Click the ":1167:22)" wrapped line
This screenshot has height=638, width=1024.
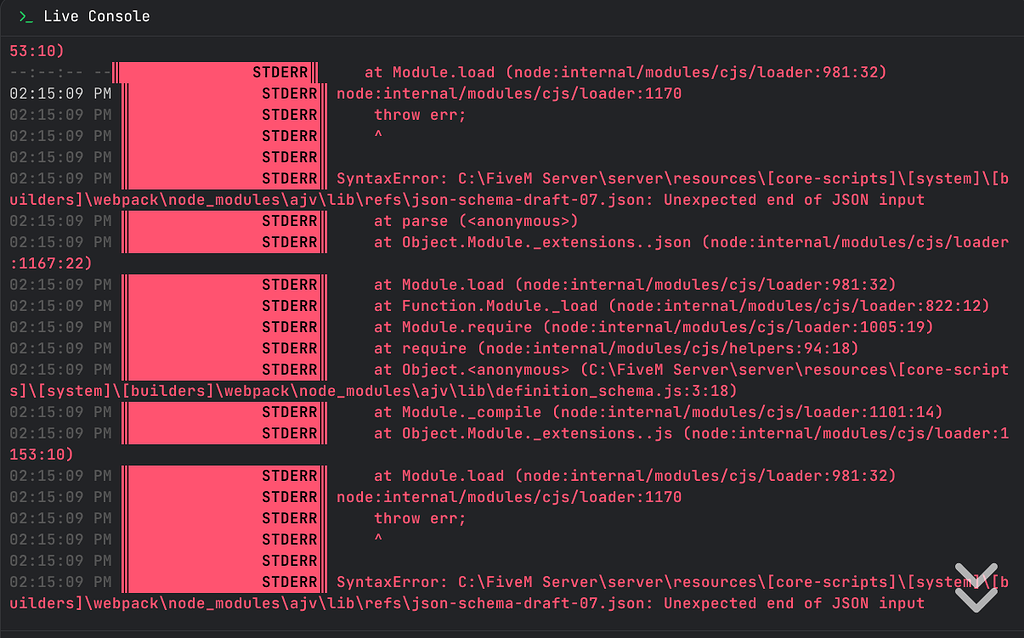(x=51, y=264)
